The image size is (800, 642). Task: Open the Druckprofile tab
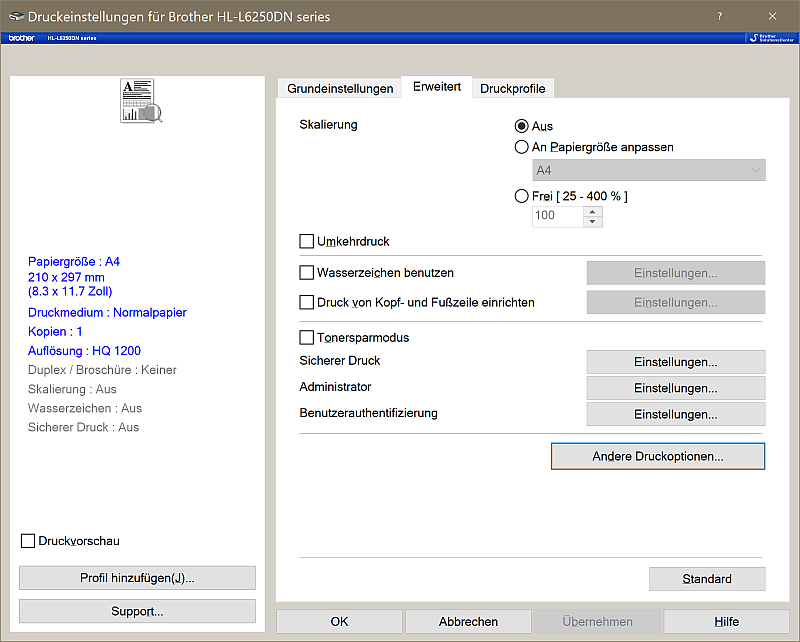513,88
